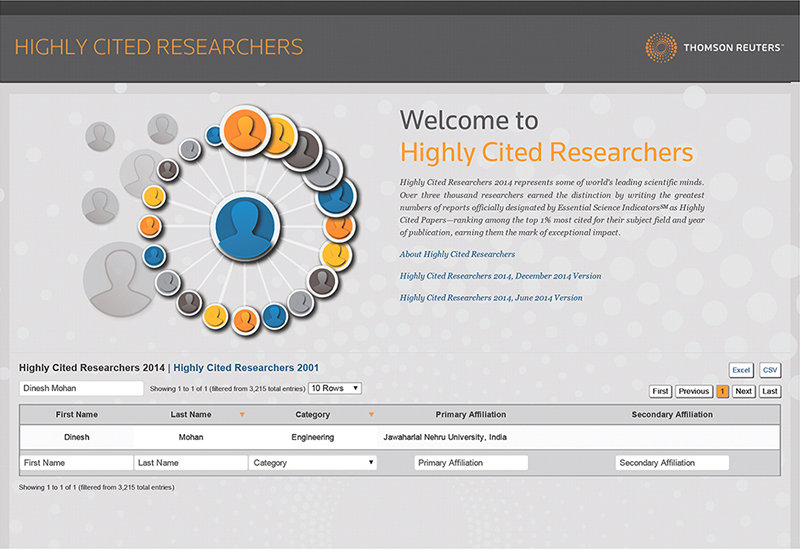Export results with Excel button
Screen dimensions: 800x549
(741, 370)
